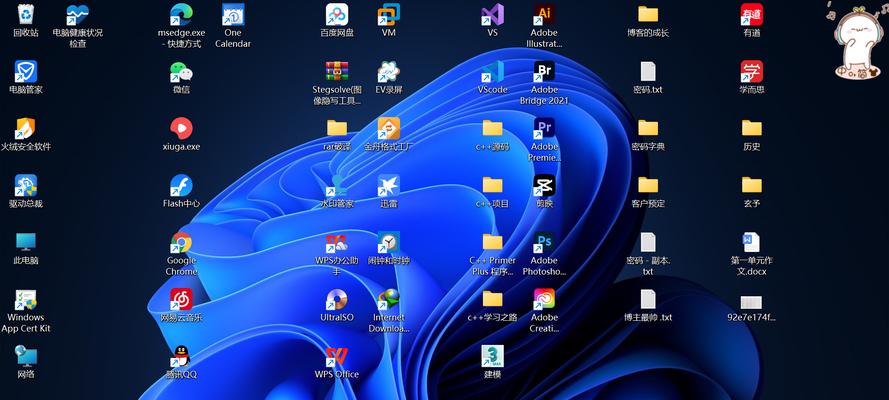Launch the 有道 dictionary icon
Image resolution: width=889 pixels, height=400 pixels.
point(752,15)
